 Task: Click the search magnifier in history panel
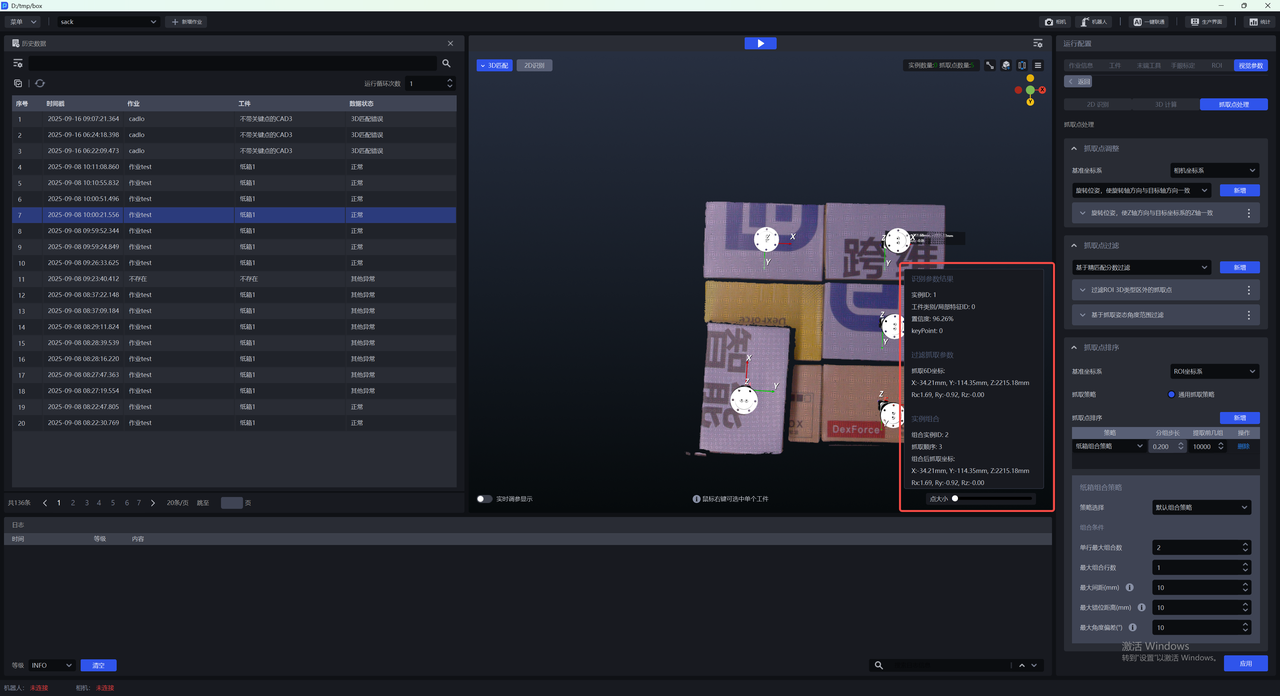click(446, 63)
